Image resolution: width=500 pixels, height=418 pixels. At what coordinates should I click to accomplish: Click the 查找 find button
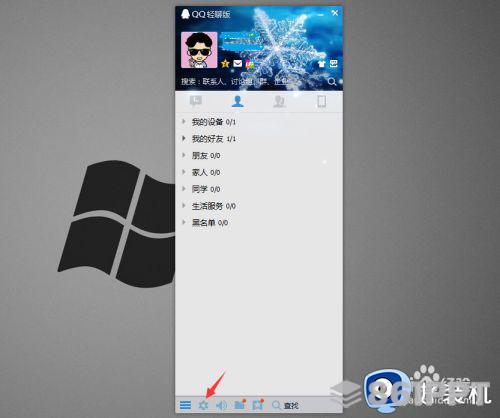[285, 405]
